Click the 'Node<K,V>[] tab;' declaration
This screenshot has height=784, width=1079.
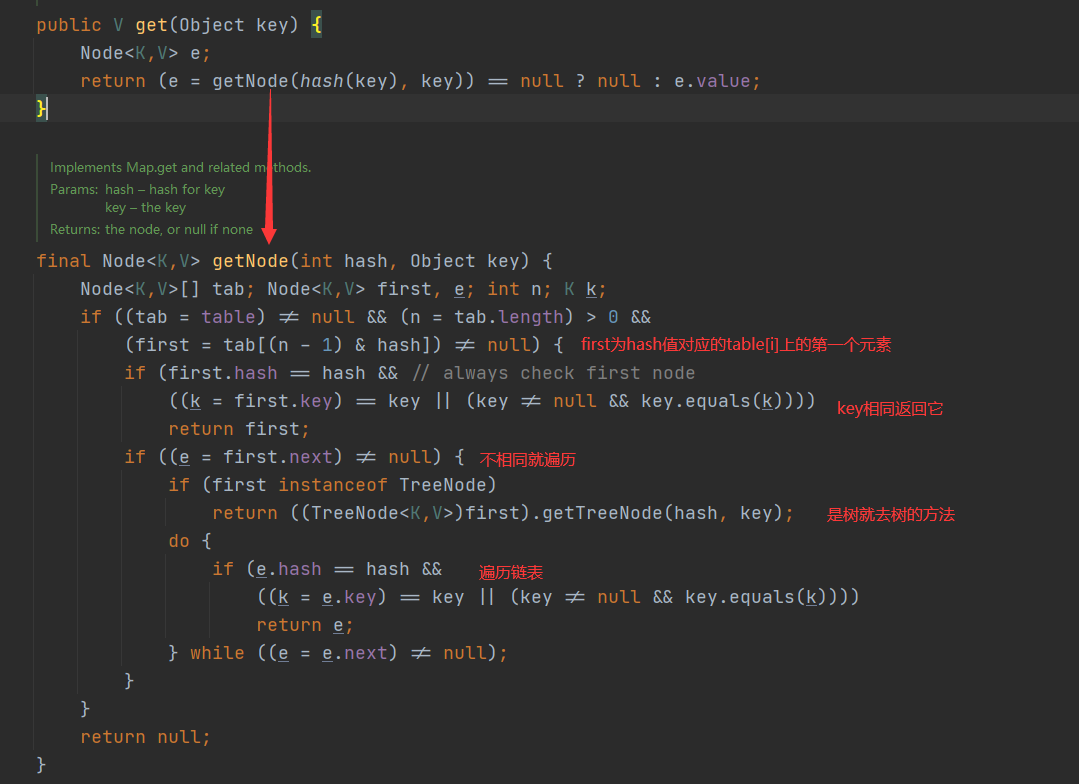[167, 290]
